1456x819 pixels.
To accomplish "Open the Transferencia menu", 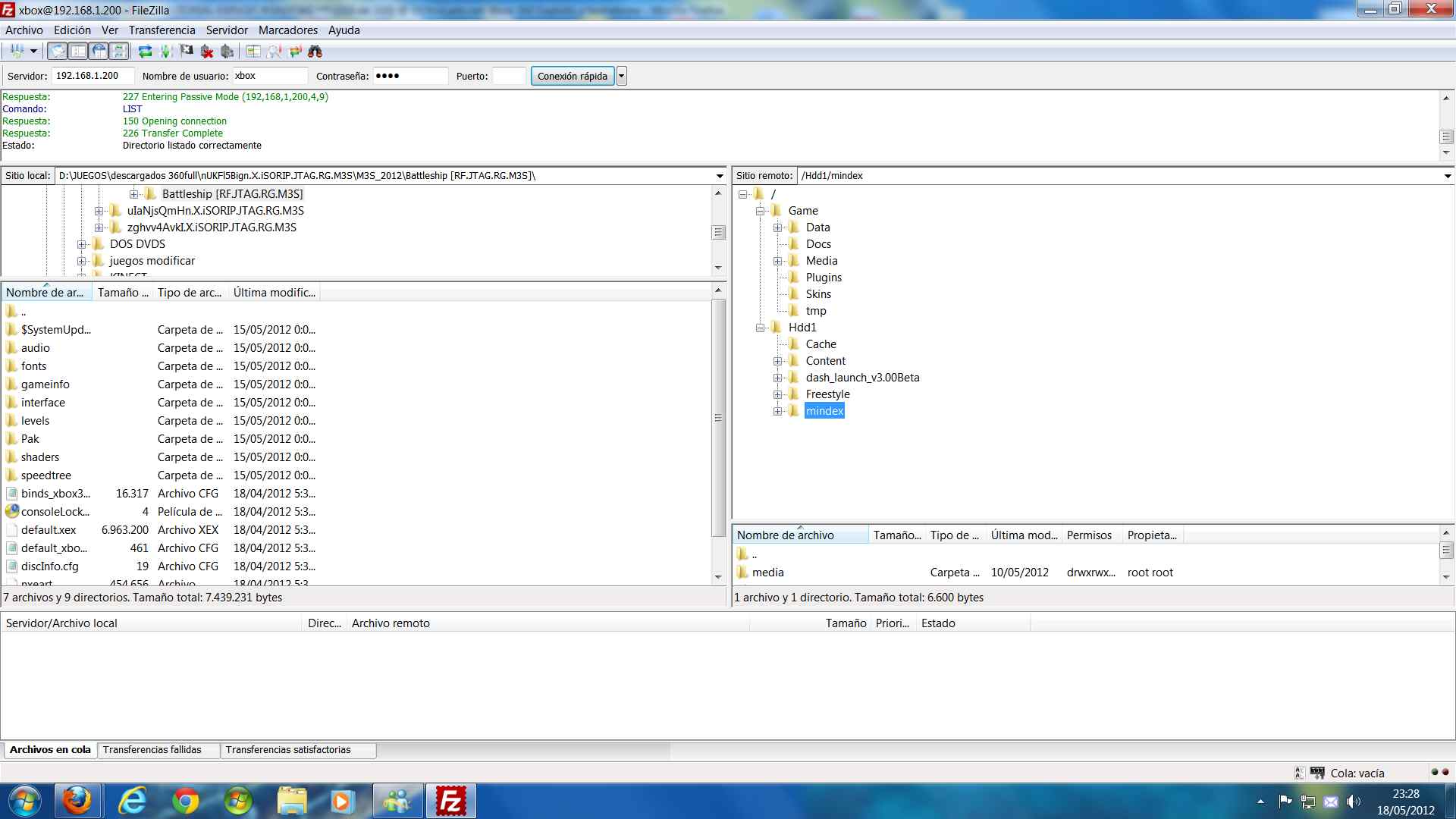I will [162, 30].
